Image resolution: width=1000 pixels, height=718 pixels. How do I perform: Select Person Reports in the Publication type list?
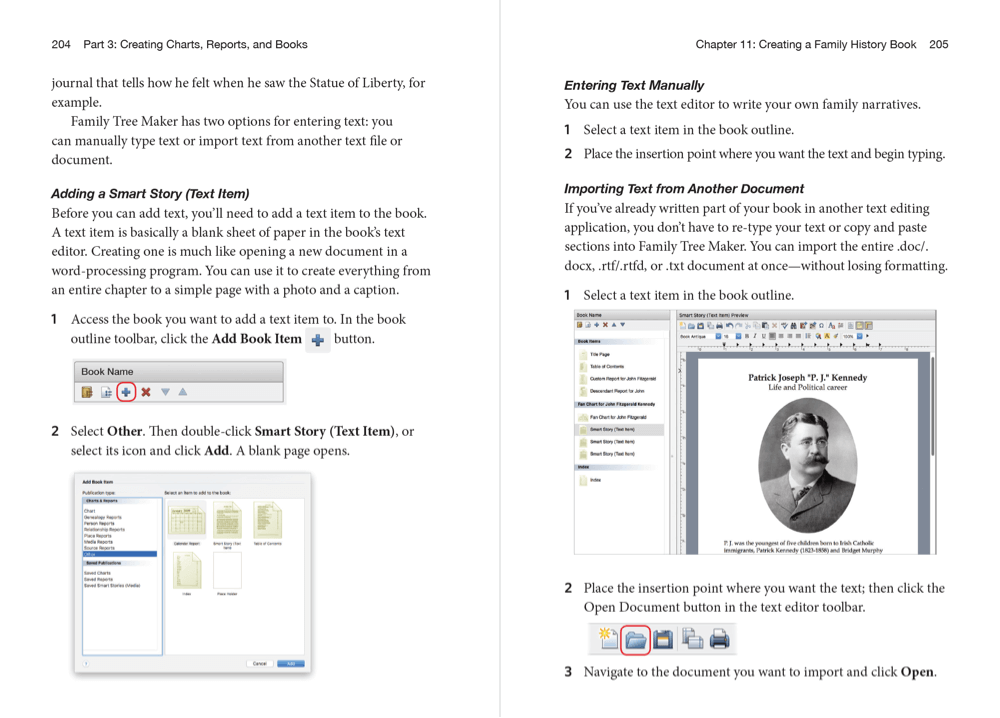tap(99, 524)
